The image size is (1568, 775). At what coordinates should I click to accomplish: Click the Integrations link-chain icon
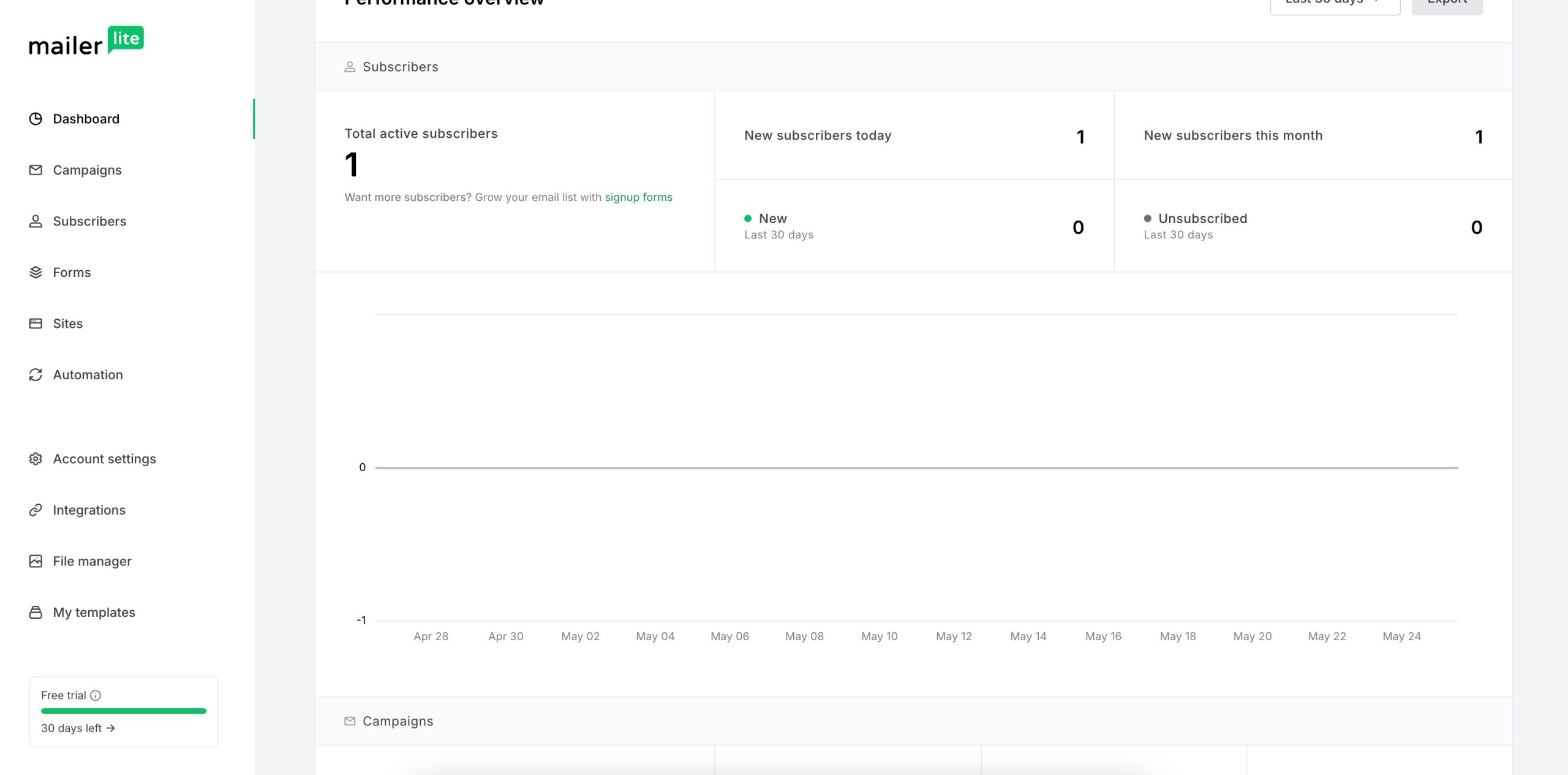point(36,510)
